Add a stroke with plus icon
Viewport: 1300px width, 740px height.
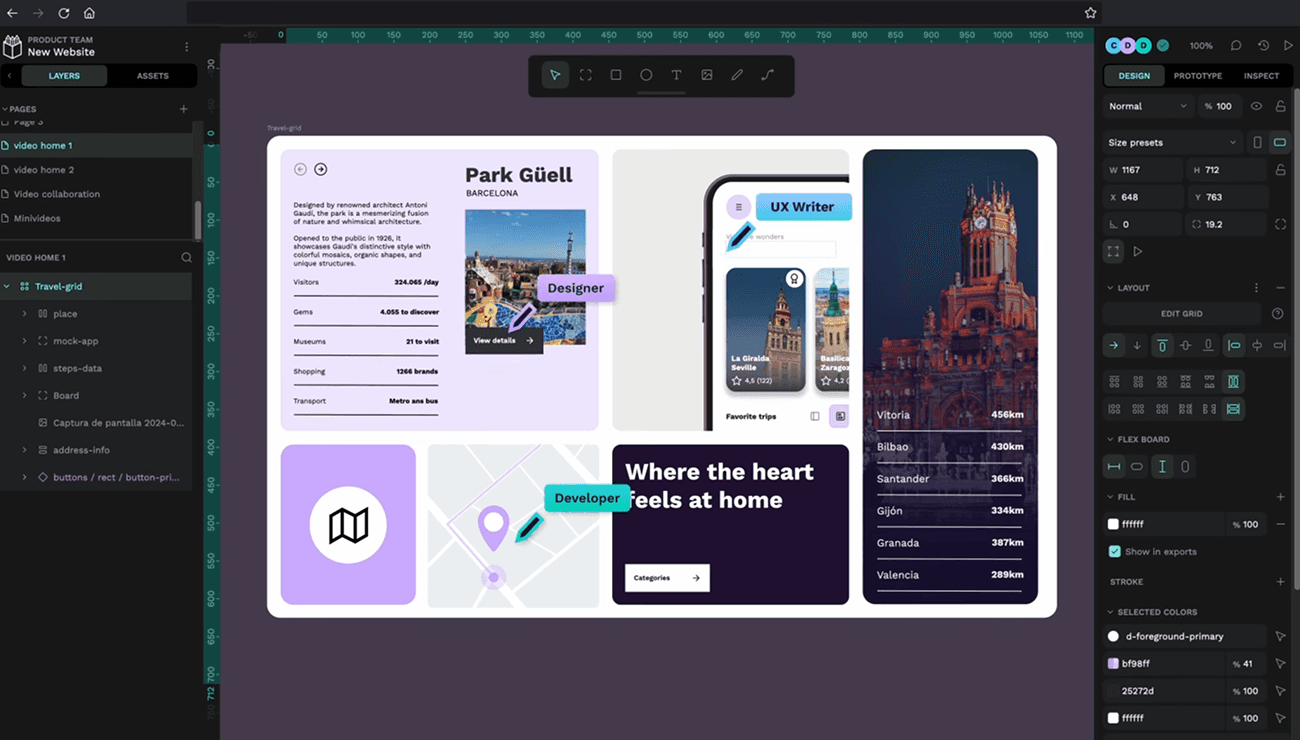click(1280, 581)
